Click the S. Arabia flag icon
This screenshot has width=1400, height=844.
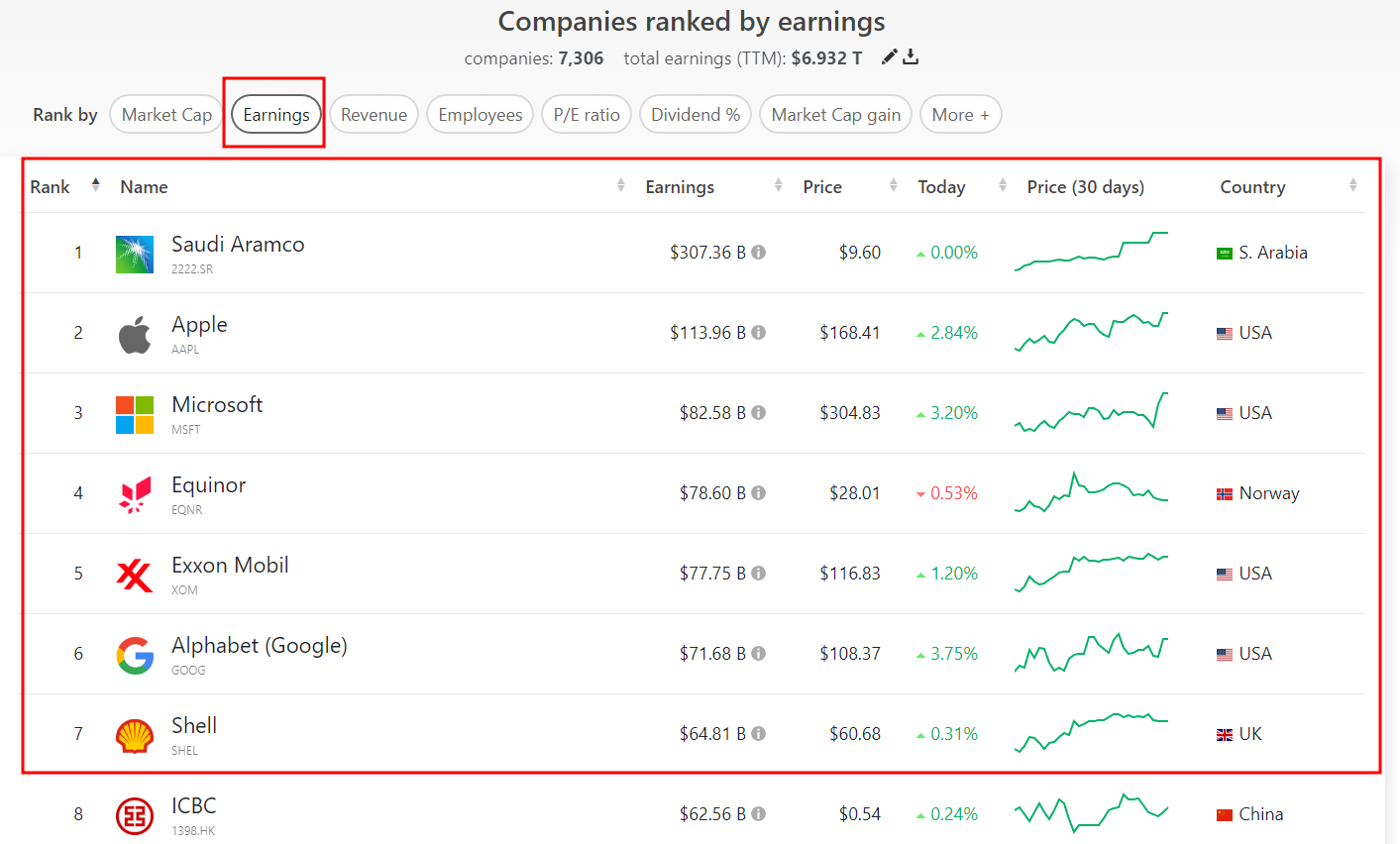pyautogui.click(x=1225, y=254)
